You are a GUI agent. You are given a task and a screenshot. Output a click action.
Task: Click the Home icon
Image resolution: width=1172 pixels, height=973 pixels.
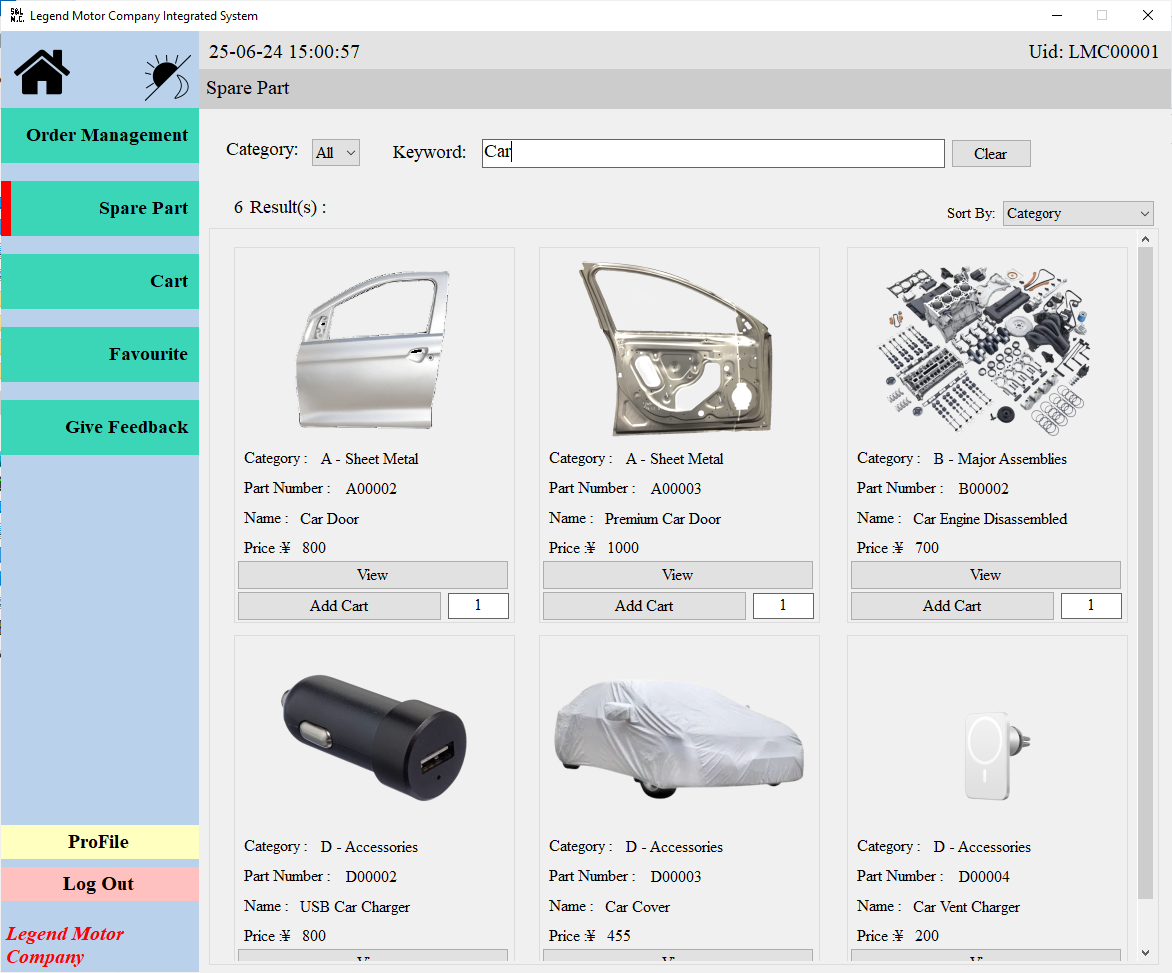39,71
